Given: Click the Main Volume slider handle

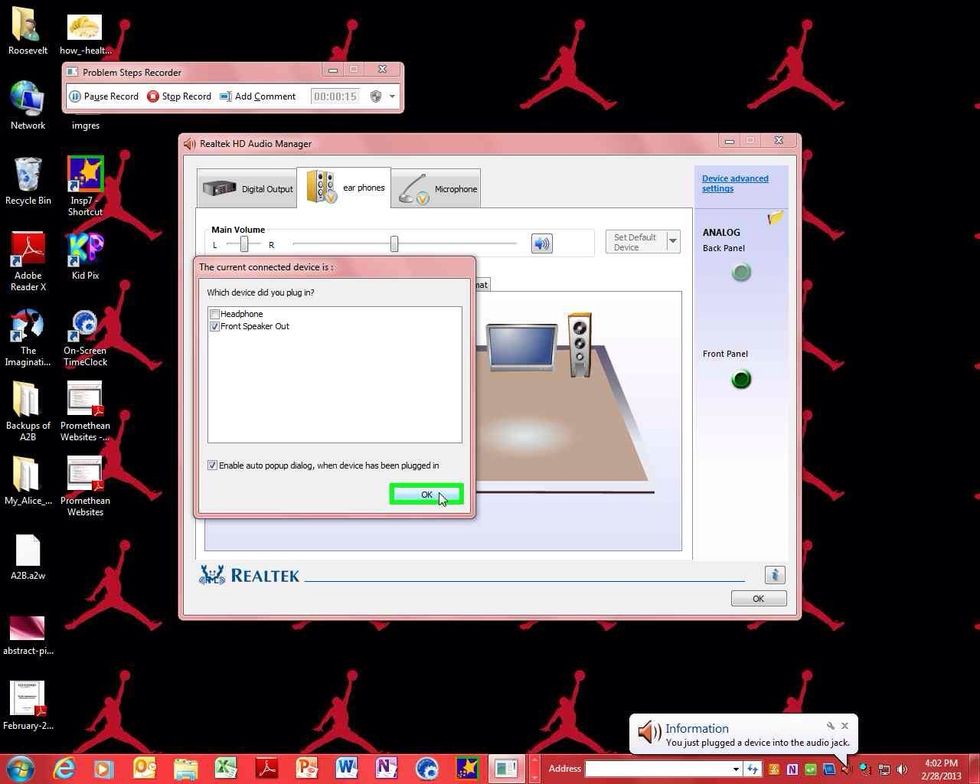Looking at the screenshot, I should pyautogui.click(x=394, y=243).
